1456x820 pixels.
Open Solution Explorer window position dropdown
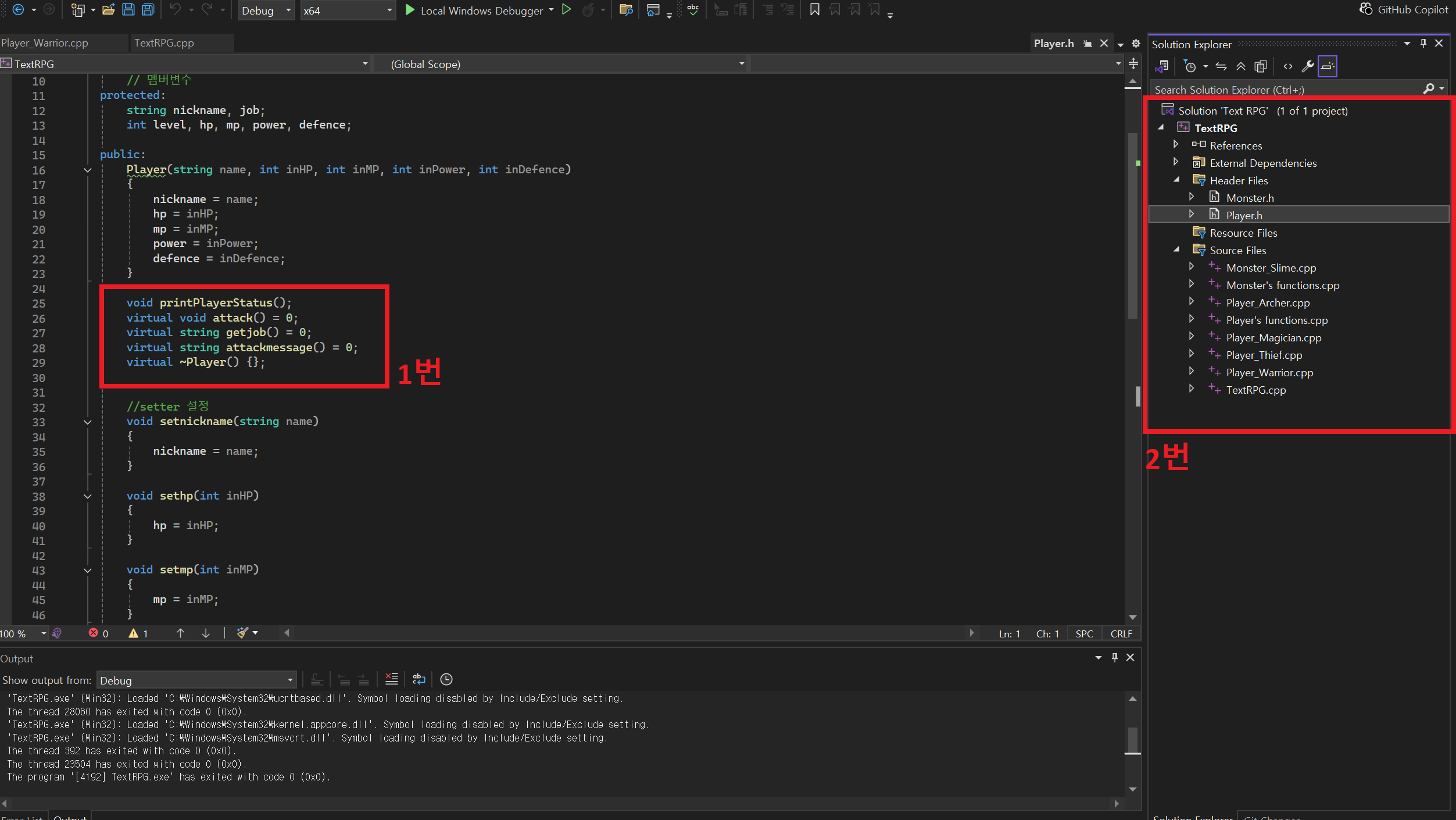[x=1407, y=44]
